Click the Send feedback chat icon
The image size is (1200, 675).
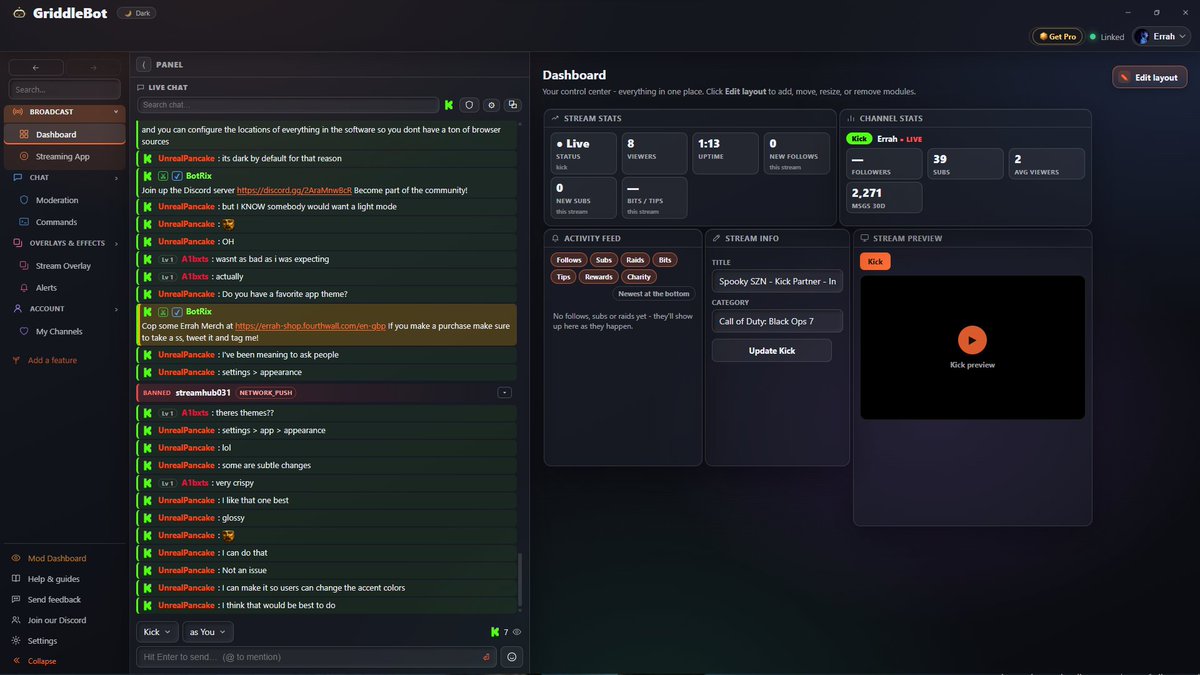16,599
